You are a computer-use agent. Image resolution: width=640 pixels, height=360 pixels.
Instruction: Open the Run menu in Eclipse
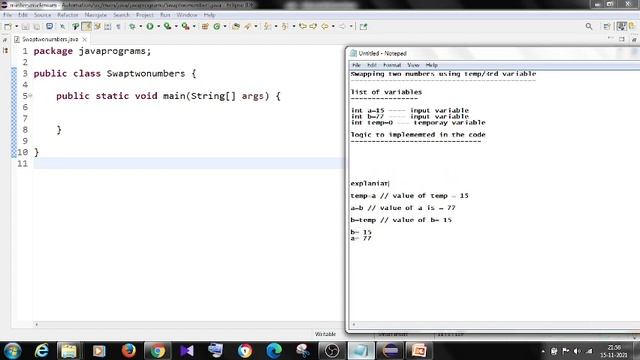165,15
